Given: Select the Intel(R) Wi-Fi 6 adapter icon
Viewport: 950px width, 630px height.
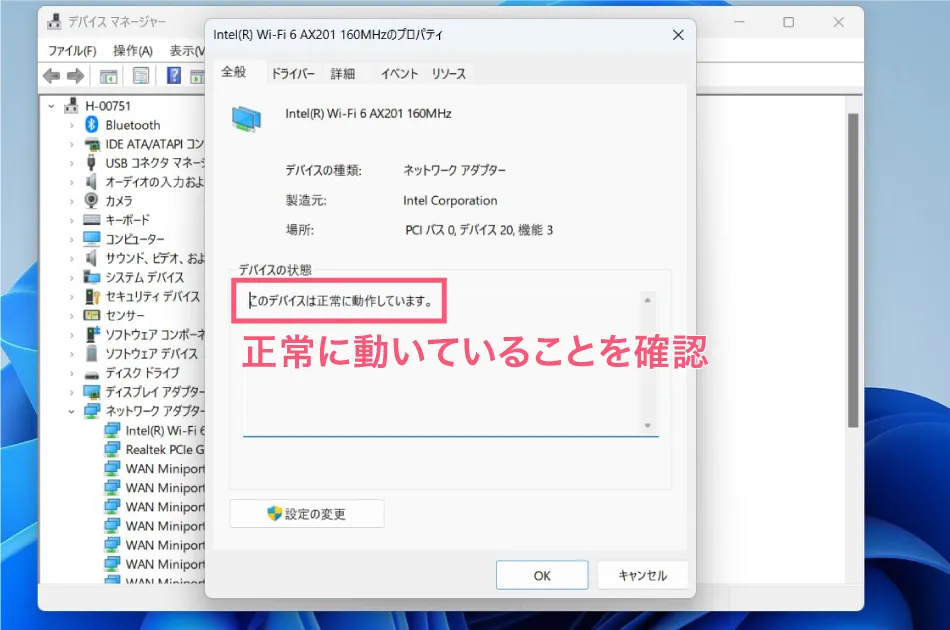Looking at the screenshot, I should pyautogui.click(x=110, y=429).
